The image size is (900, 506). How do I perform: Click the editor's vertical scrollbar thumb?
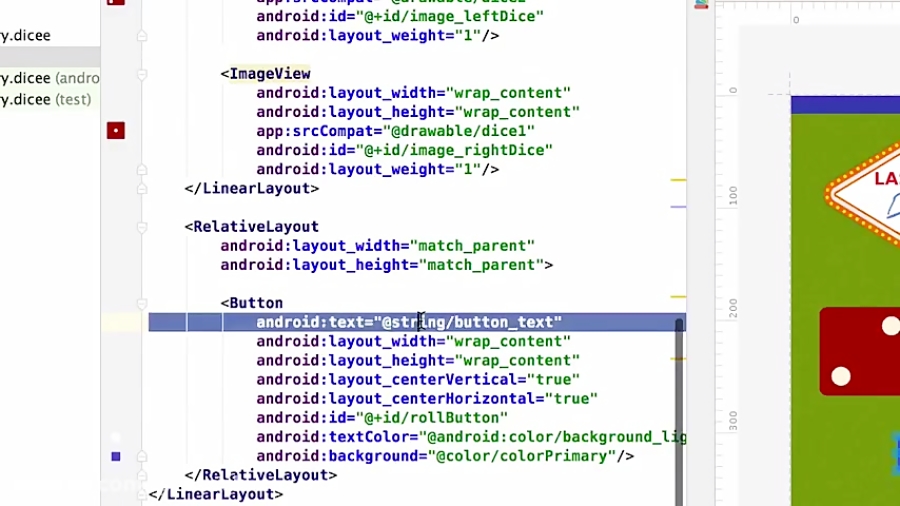click(679, 412)
